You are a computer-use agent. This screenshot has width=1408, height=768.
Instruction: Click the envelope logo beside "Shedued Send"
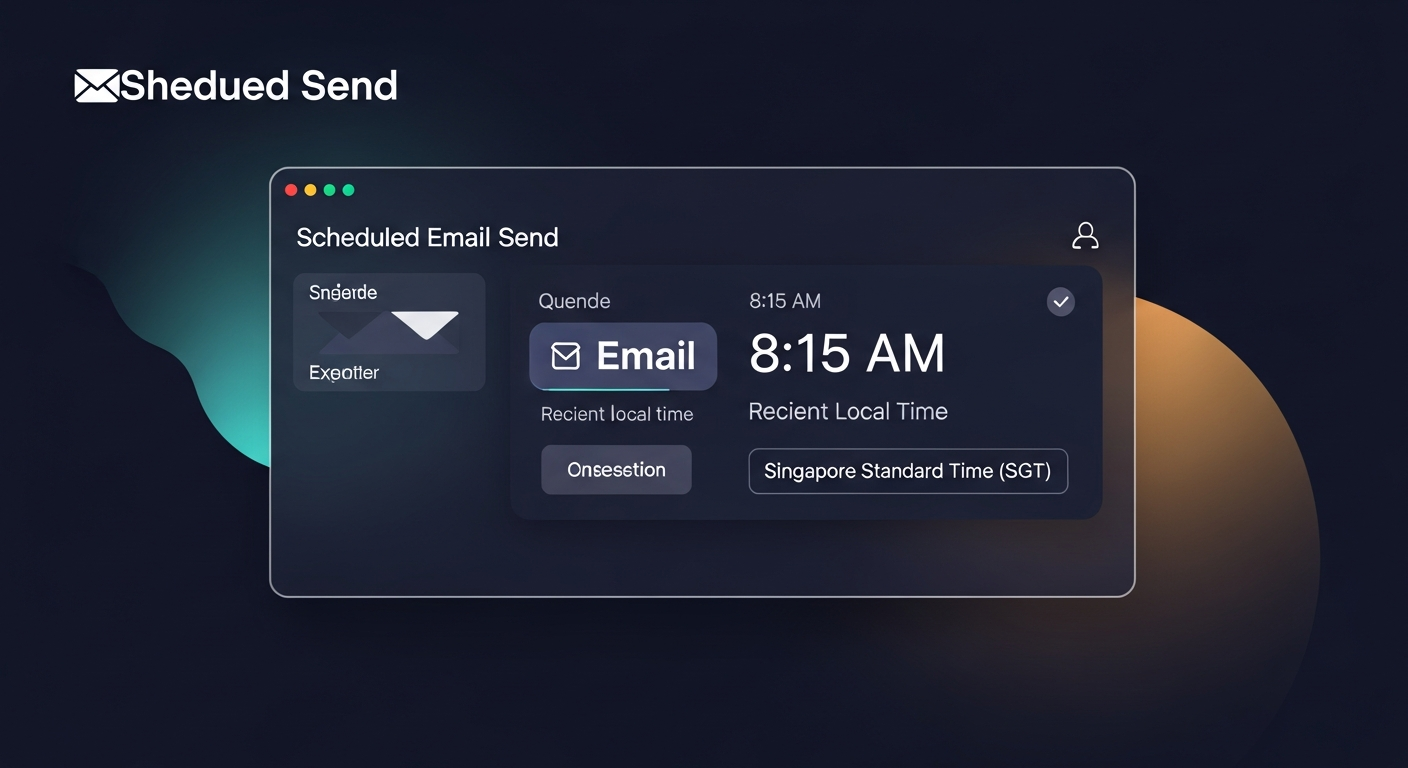click(94, 86)
